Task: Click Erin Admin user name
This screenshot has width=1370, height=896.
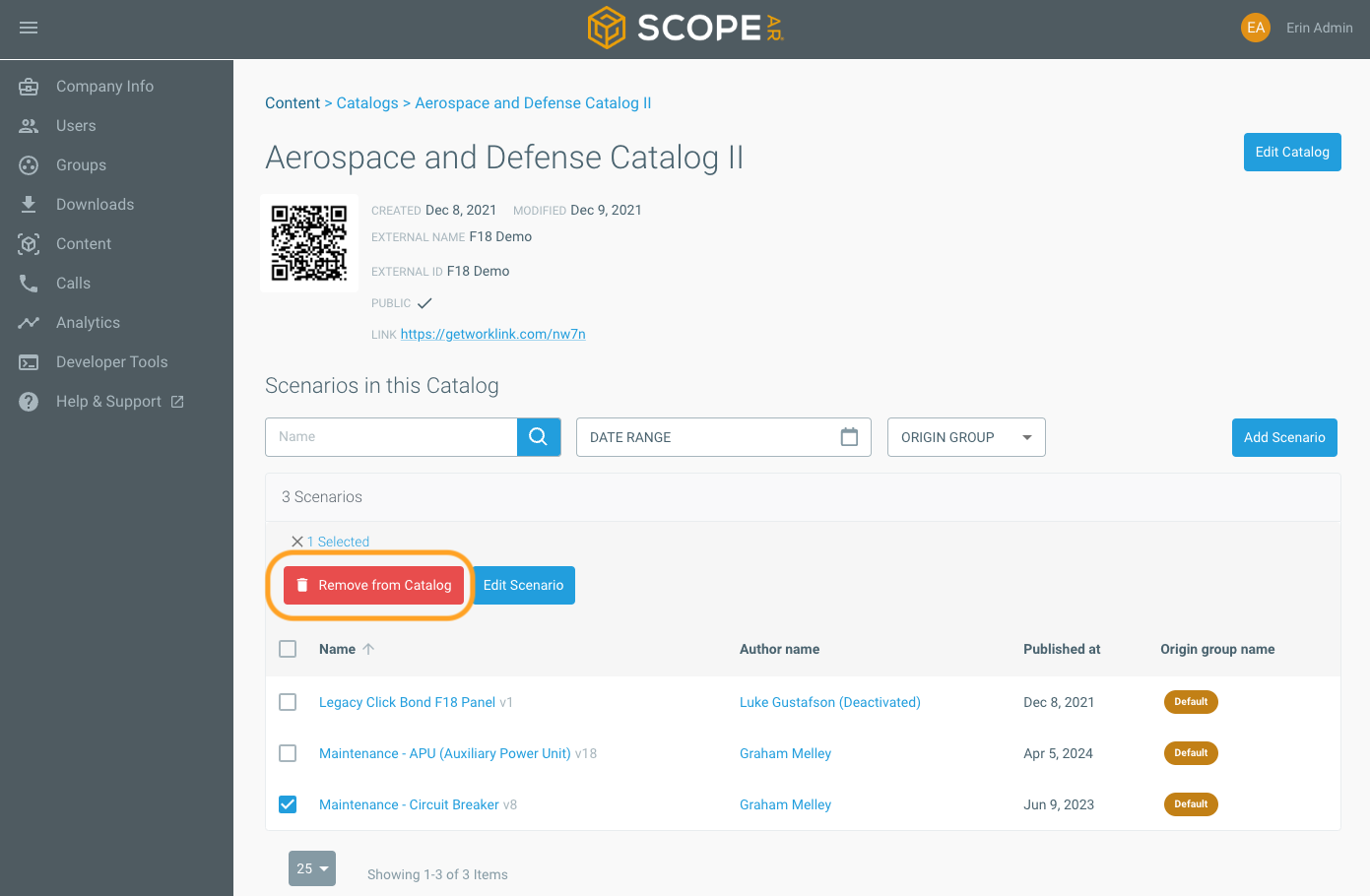Action: 1319,28
